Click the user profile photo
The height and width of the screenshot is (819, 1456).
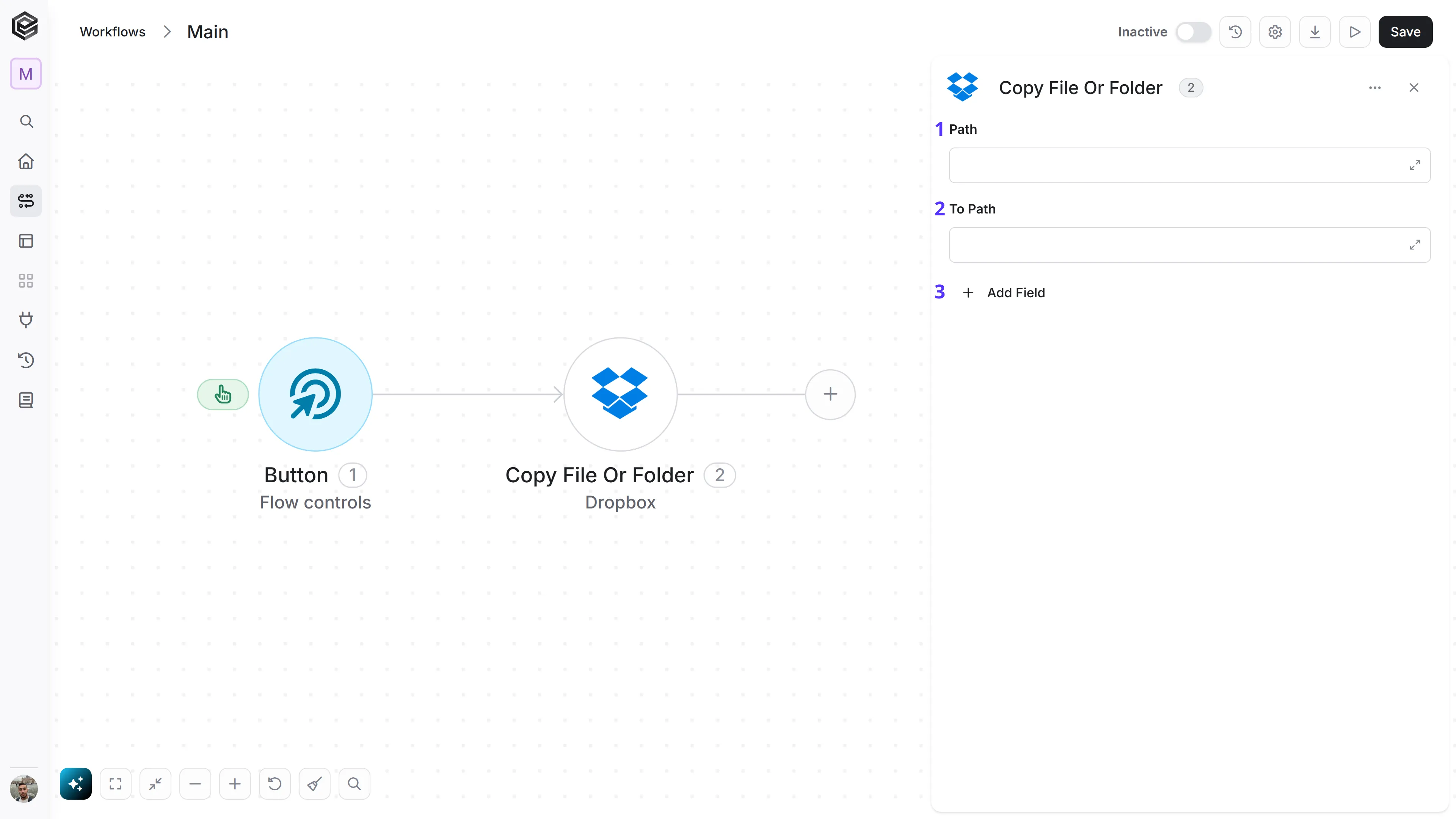point(24,789)
